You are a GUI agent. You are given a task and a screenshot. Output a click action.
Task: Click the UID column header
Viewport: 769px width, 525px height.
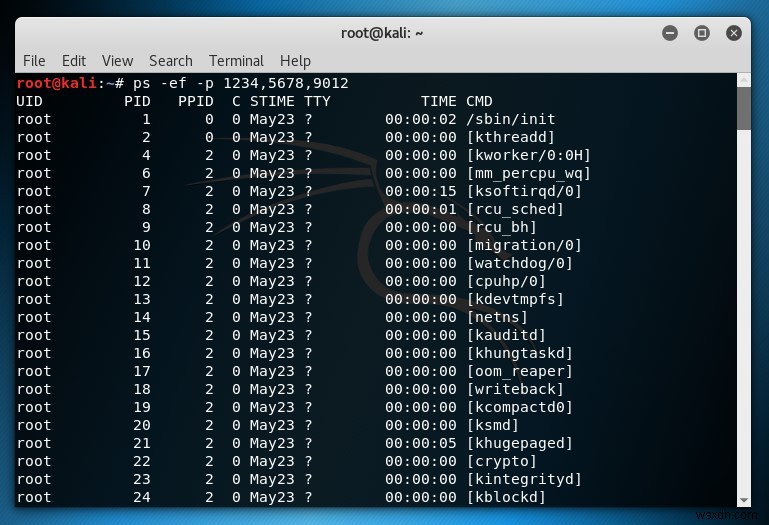click(x=29, y=101)
